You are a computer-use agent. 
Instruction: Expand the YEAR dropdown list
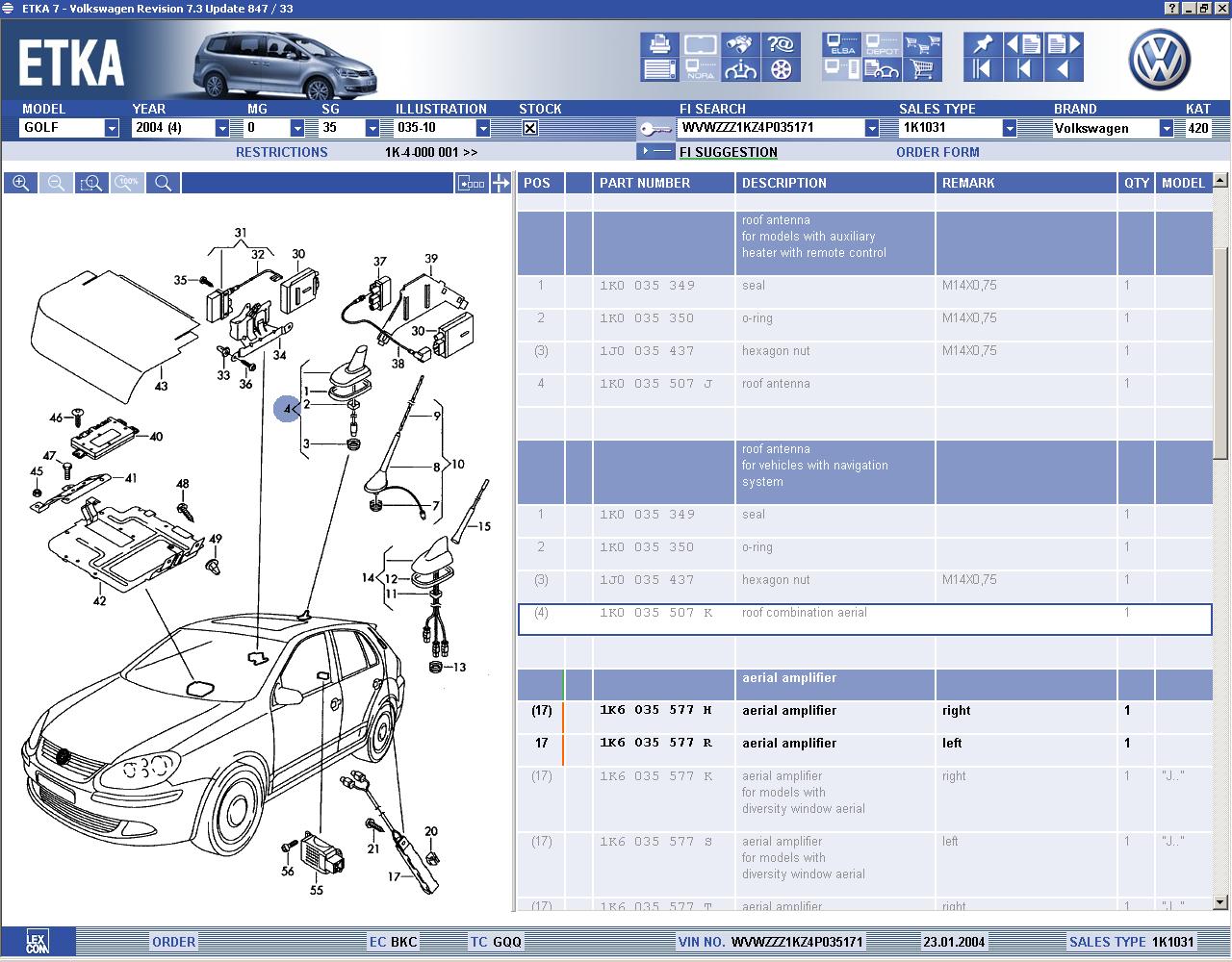click(x=222, y=128)
